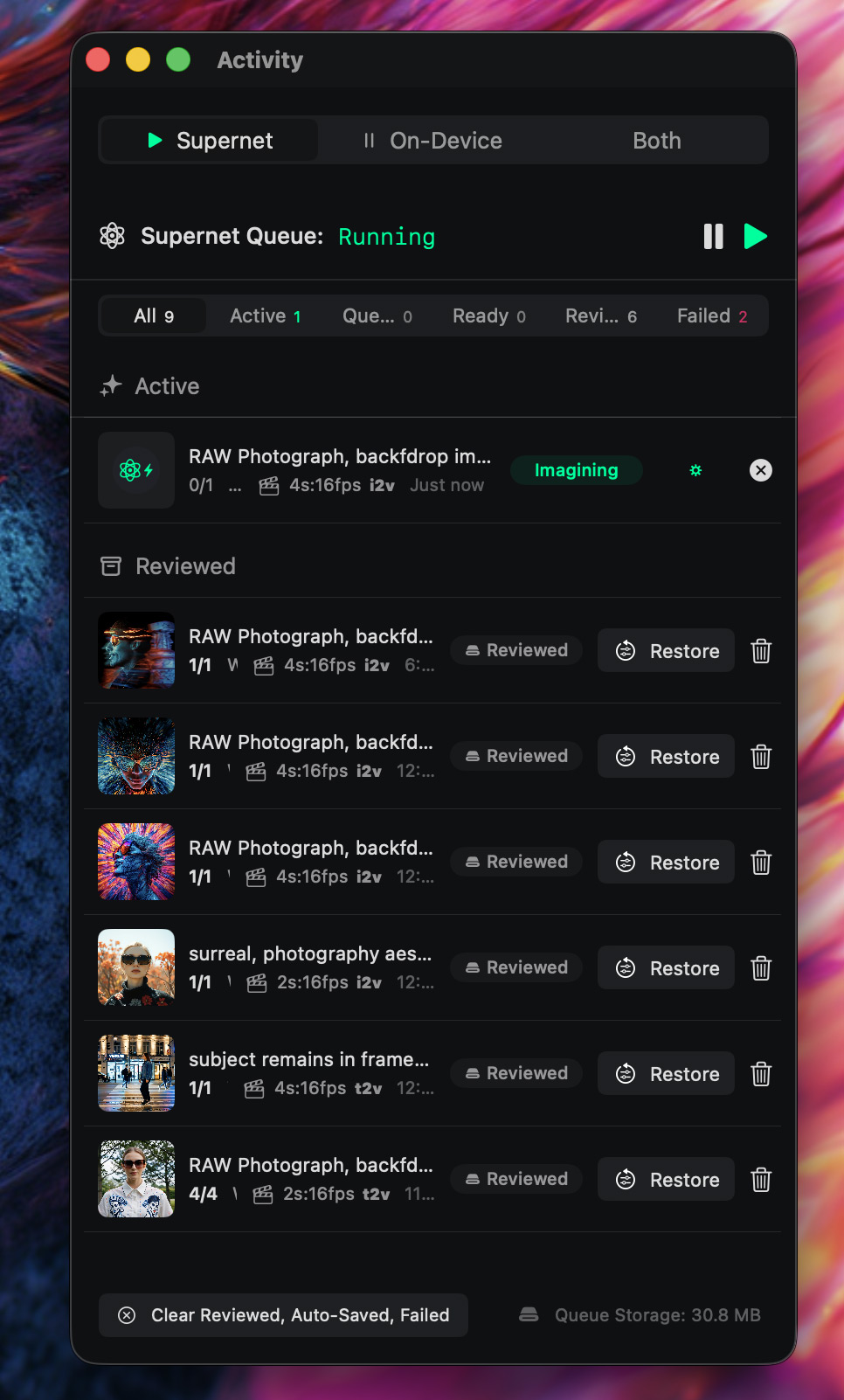Screen dimensions: 844x1400
Task: Open the Failed filter tab
Action: [x=711, y=316]
